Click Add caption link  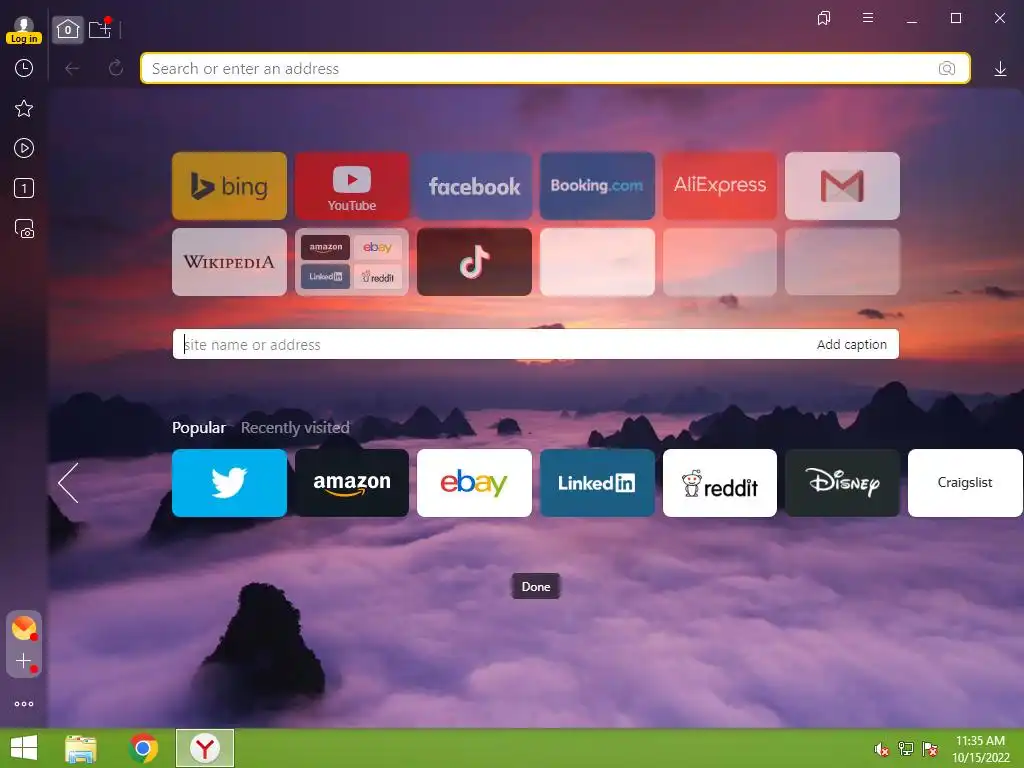(852, 344)
